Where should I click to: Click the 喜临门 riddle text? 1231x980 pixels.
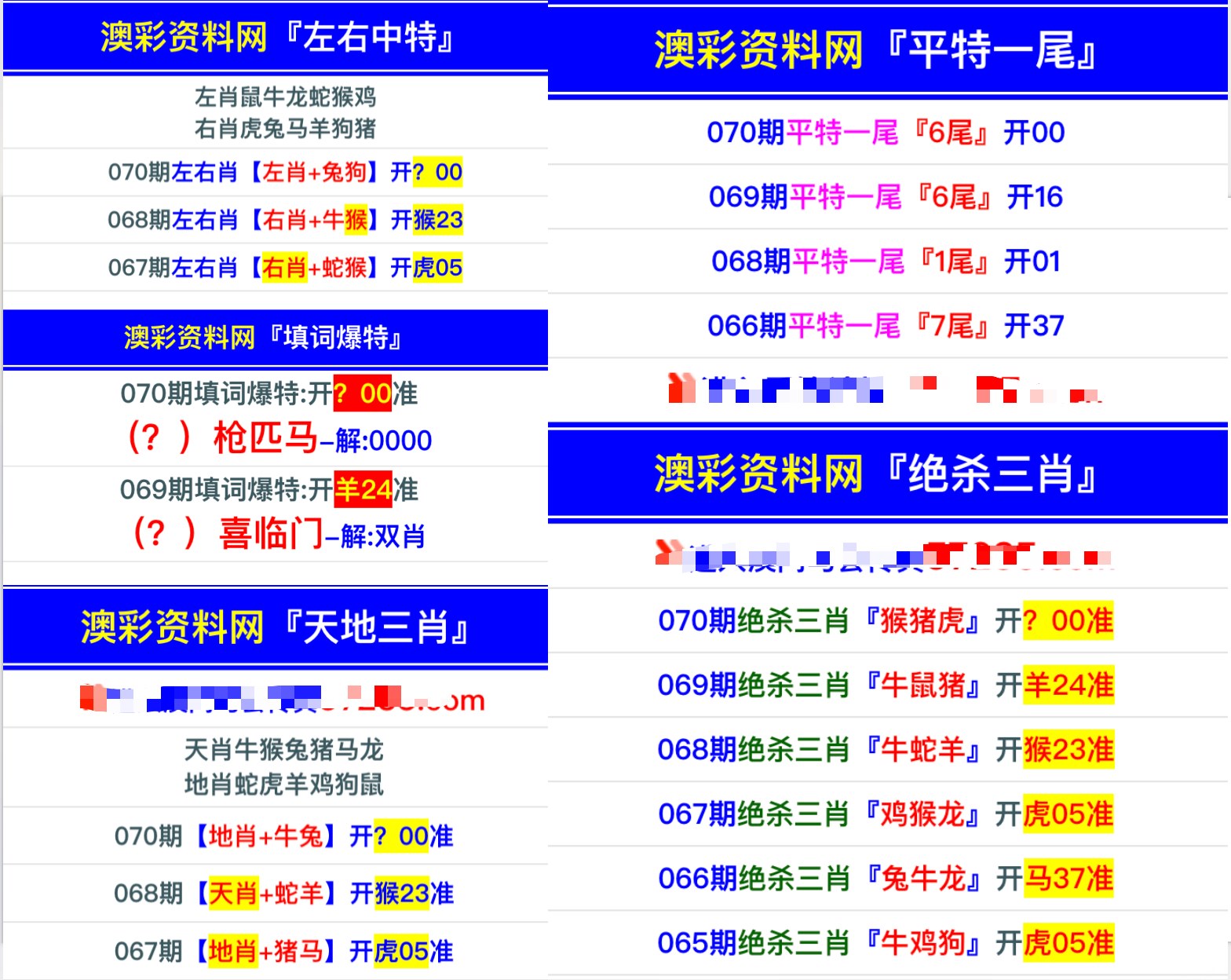270,534
